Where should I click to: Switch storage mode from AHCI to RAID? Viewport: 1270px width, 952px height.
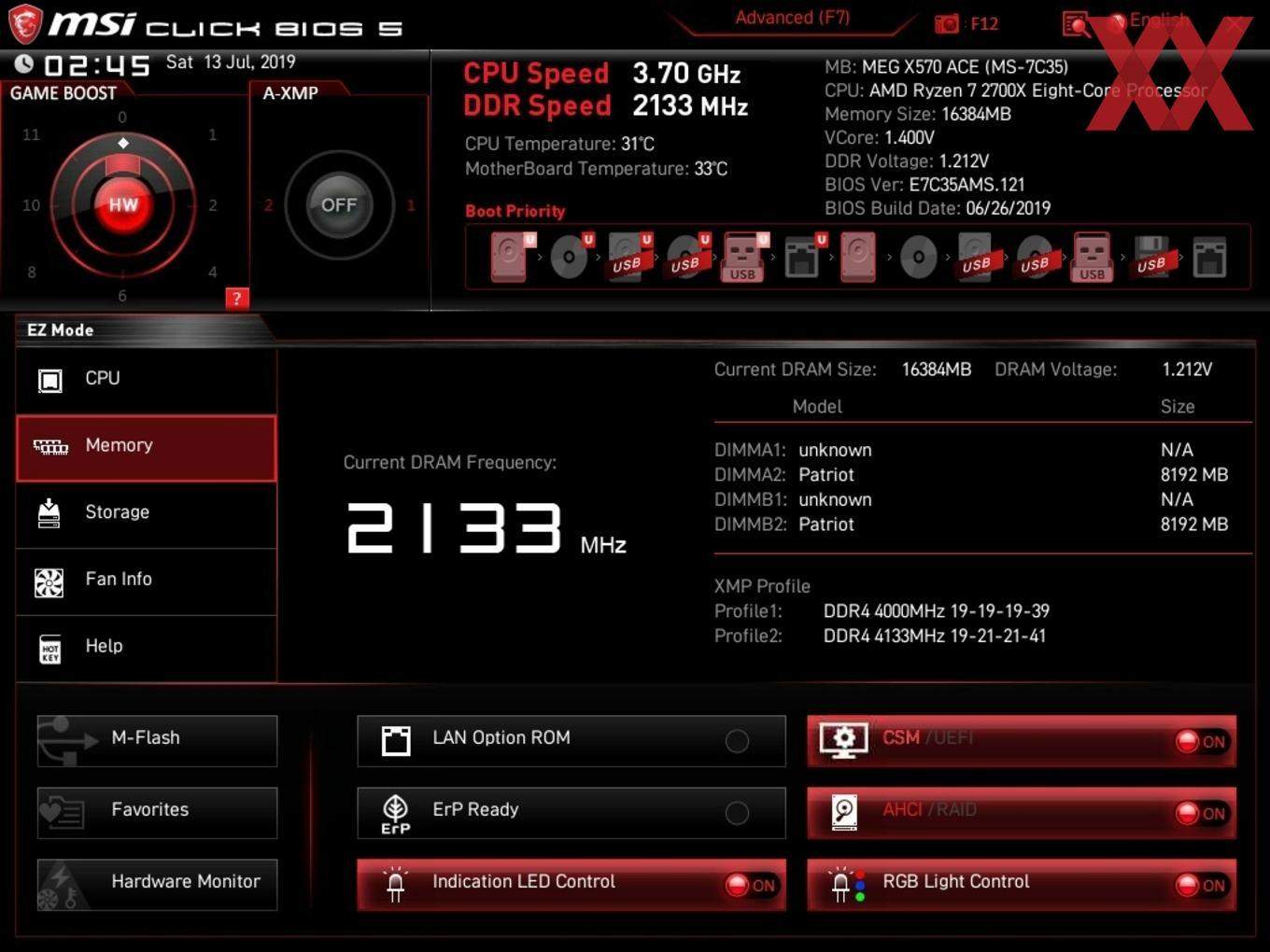(x=1201, y=813)
